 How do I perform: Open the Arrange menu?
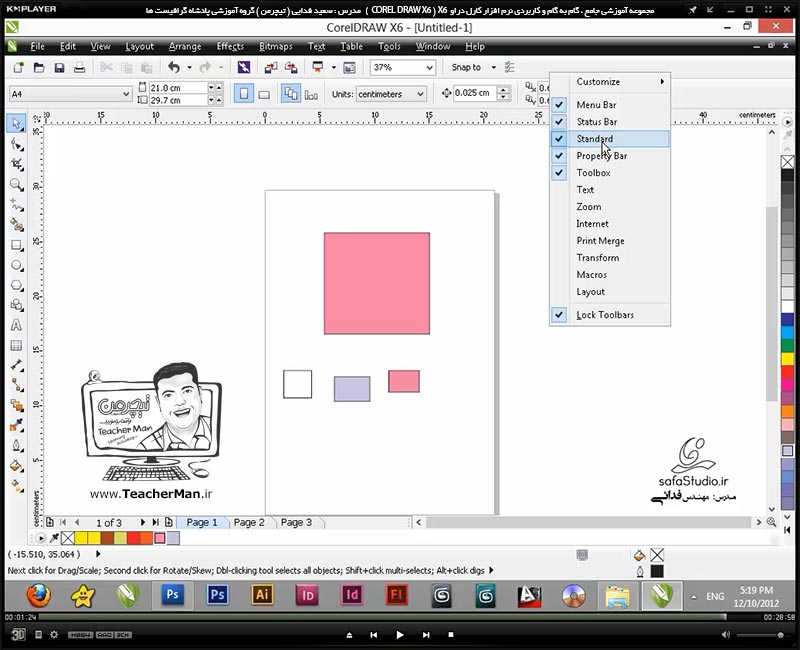185,46
